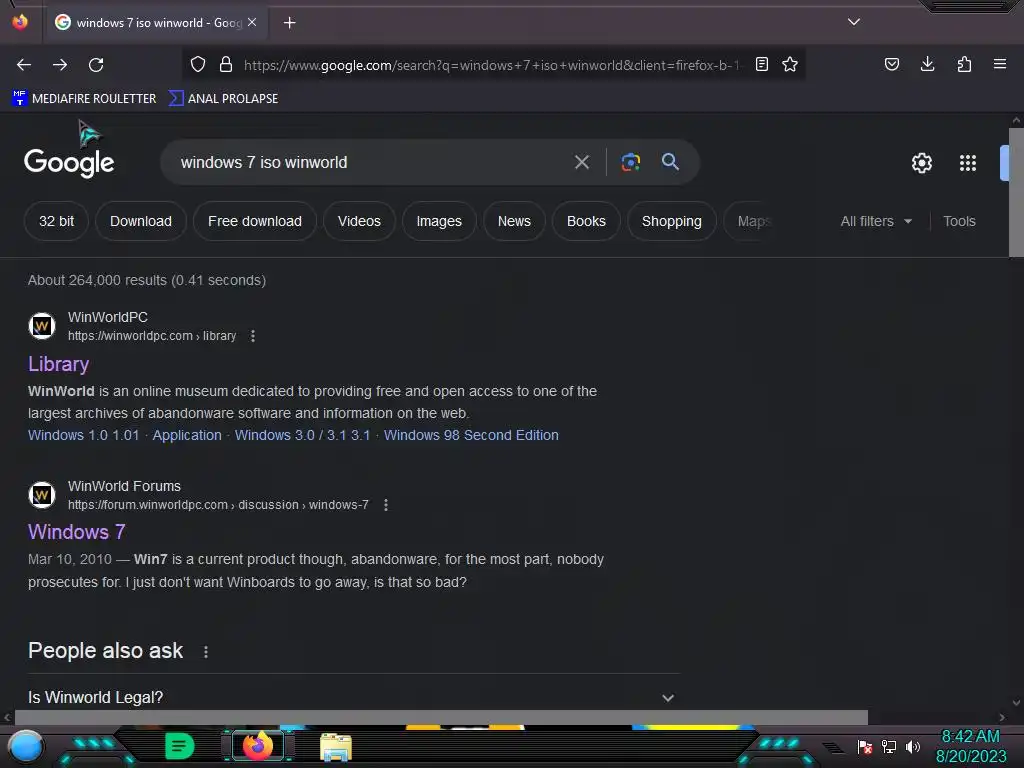This screenshot has width=1024, height=768.
Task: Switch to Images results
Action: point(439,221)
